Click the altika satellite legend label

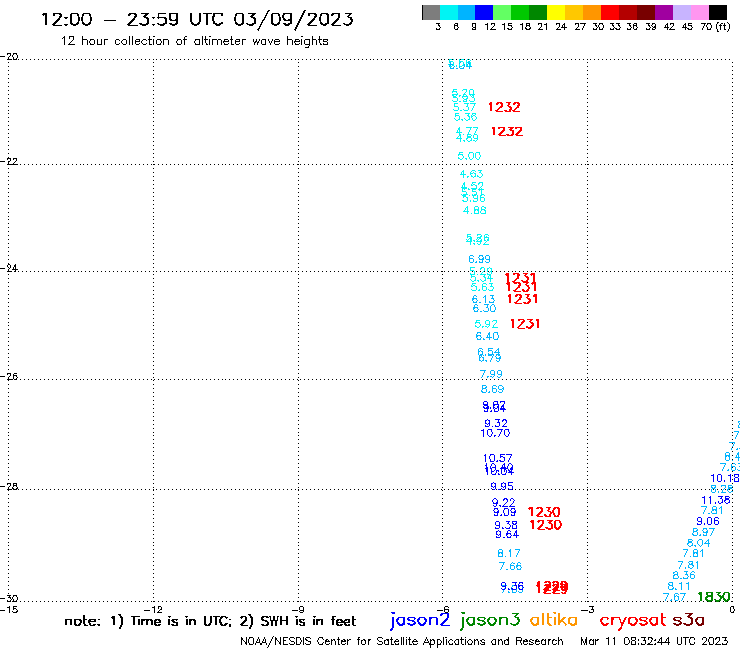click(554, 620)
